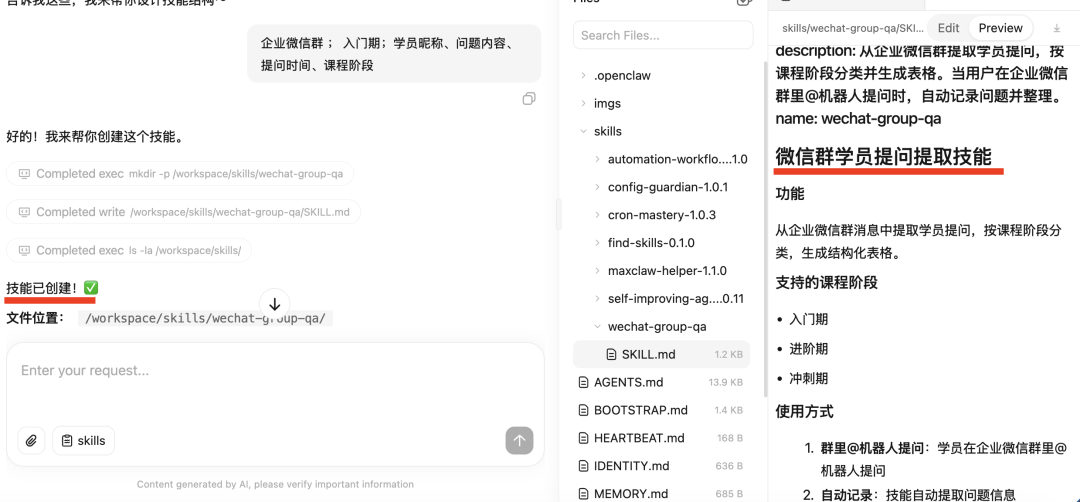The image size is (1080, 502).
Task: Open the Completed write SKILL.md step
Action: click(x=183, y=212)
